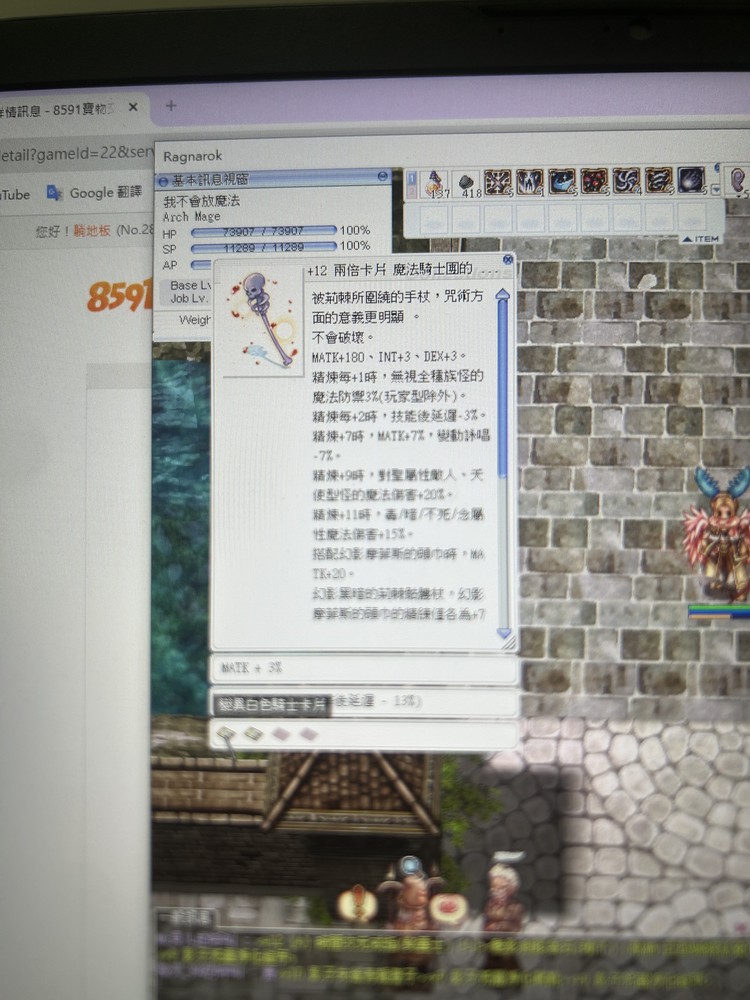Collapse the ITEM hotbar toggle
Image resolution: width=750 pixels, height=1000 pixels.
click(700, 239)
